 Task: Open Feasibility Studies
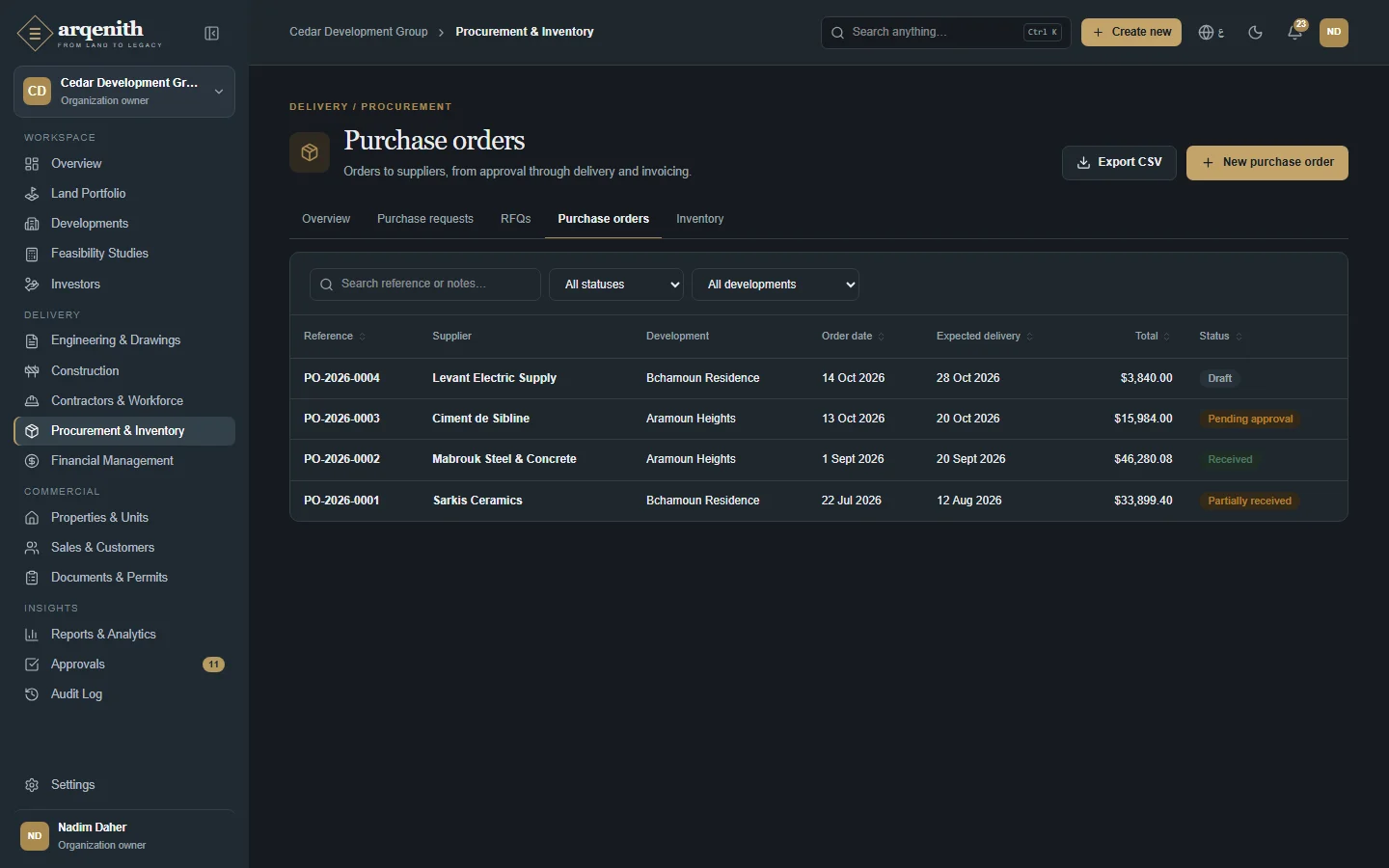click(124, 254)
